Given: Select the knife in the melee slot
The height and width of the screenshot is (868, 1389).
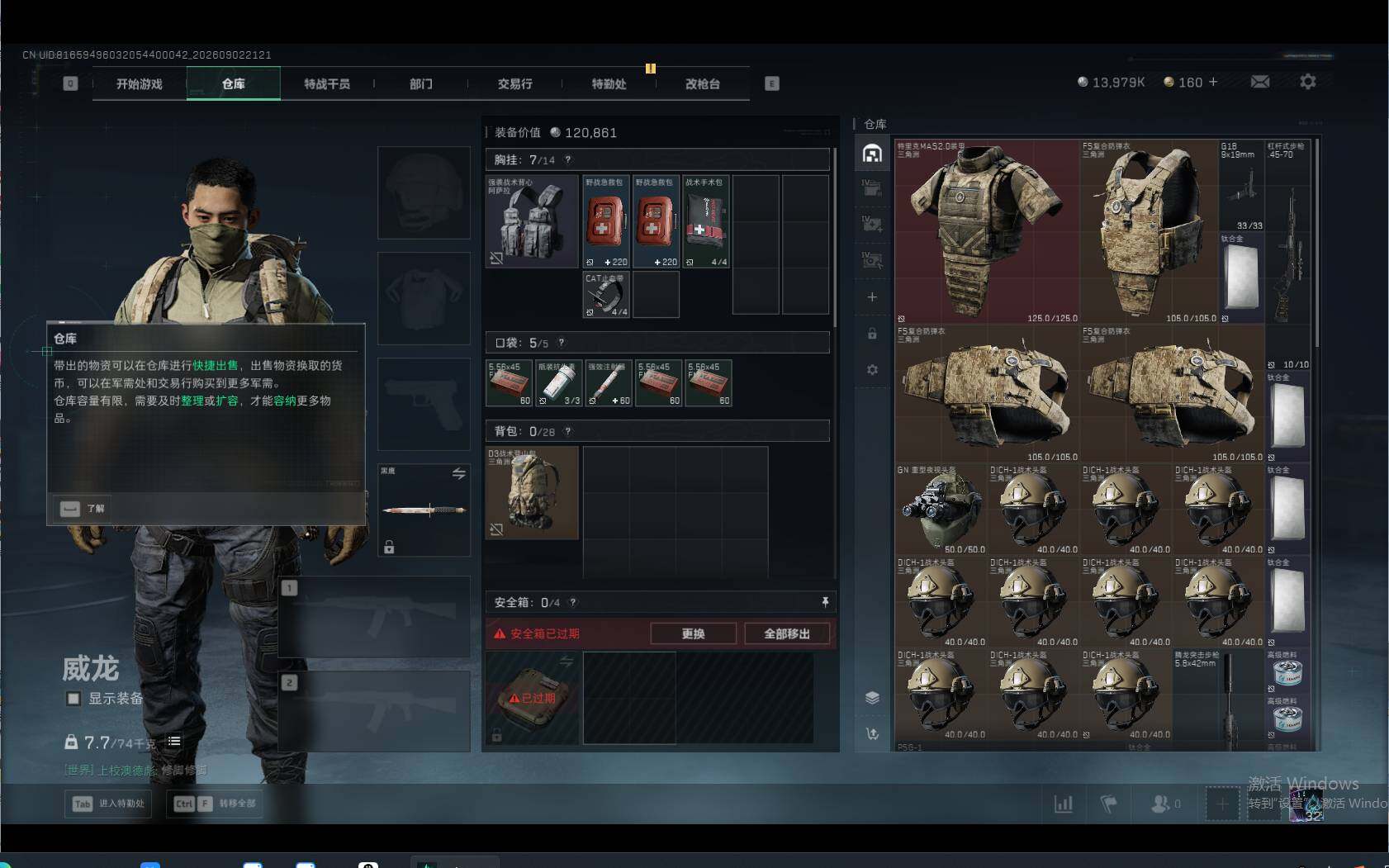Looking at the screenshot, I should [x=424, y=510].
